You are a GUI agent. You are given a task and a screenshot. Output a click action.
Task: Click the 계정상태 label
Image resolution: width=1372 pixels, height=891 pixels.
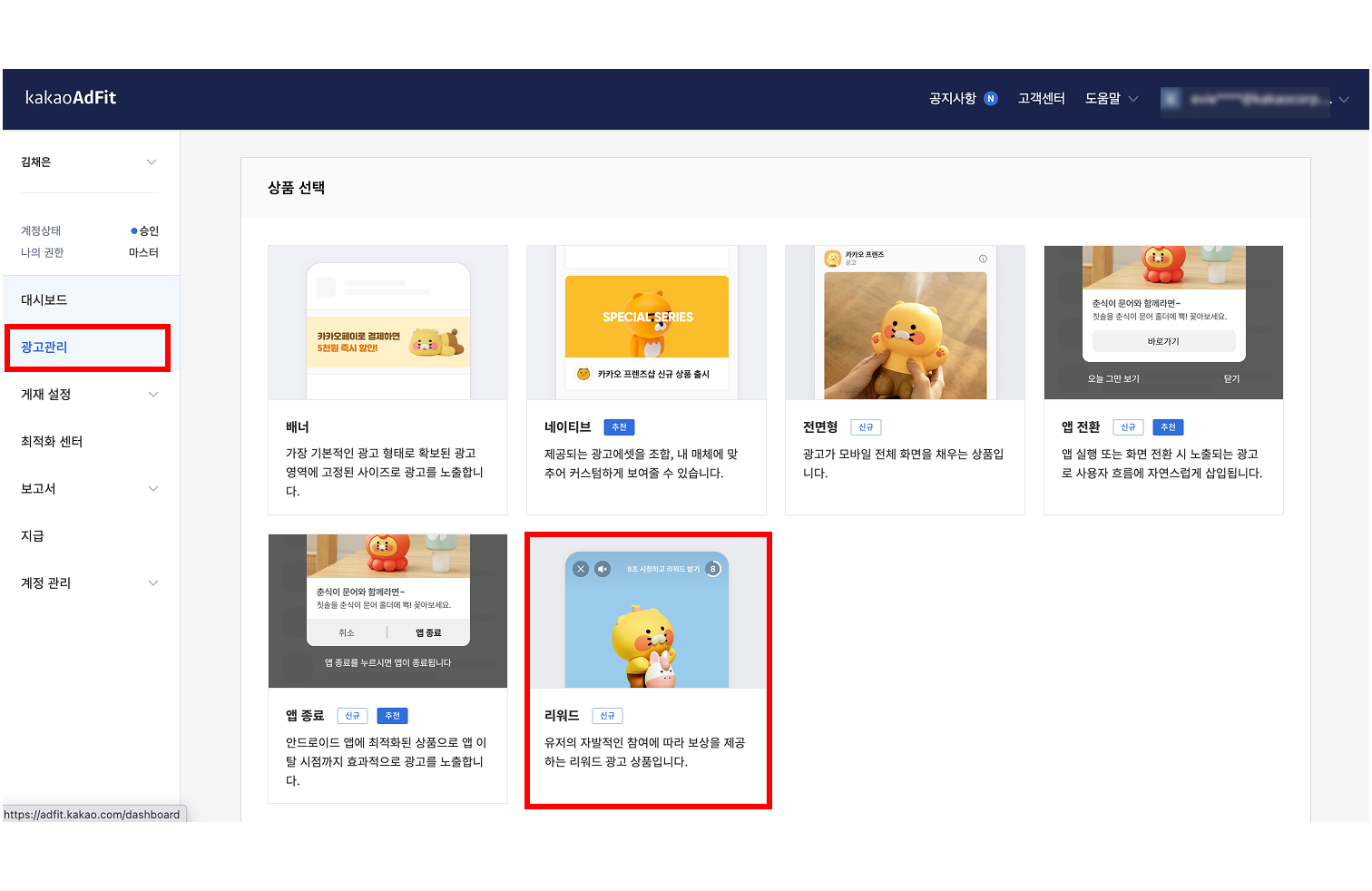41,230
